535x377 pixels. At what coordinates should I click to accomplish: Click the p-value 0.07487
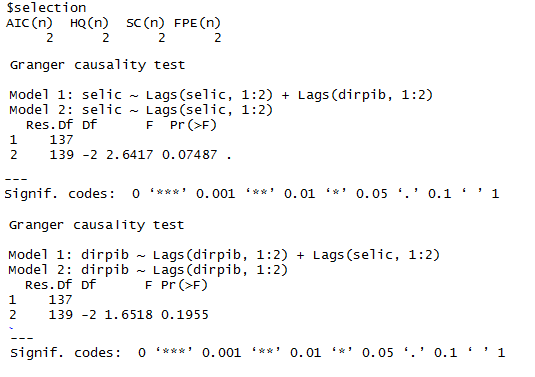click(190, 155)
